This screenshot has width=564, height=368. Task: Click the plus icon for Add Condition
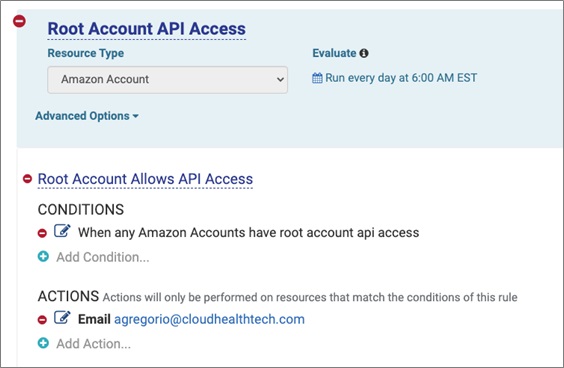[x=43, y=256]
